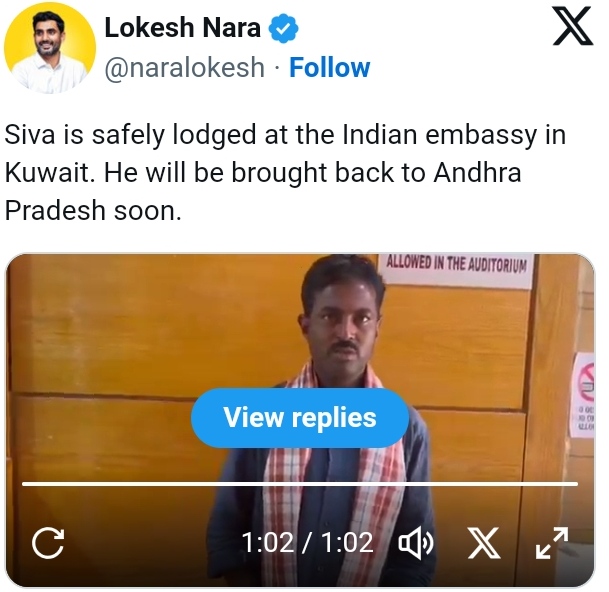Click the end of the video progress bar
This screenshot has width=609, height=592.
pos(577,484)
